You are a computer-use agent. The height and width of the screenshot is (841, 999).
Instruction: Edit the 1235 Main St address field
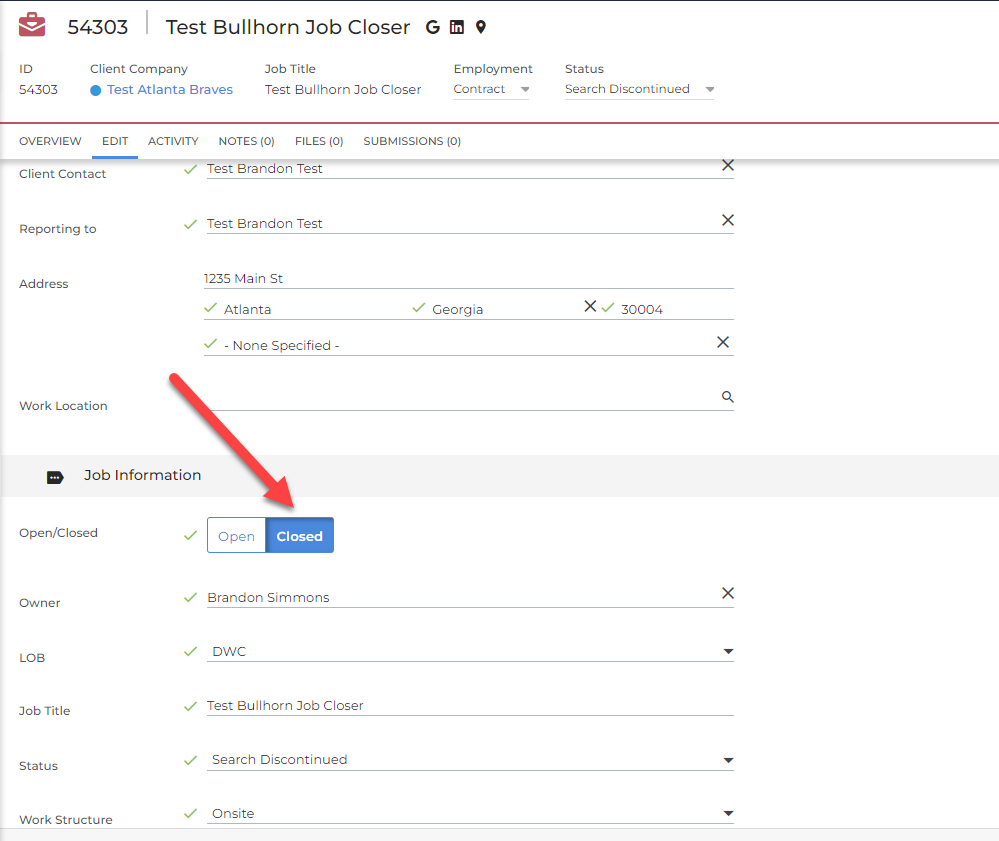[x=468, y=278]
